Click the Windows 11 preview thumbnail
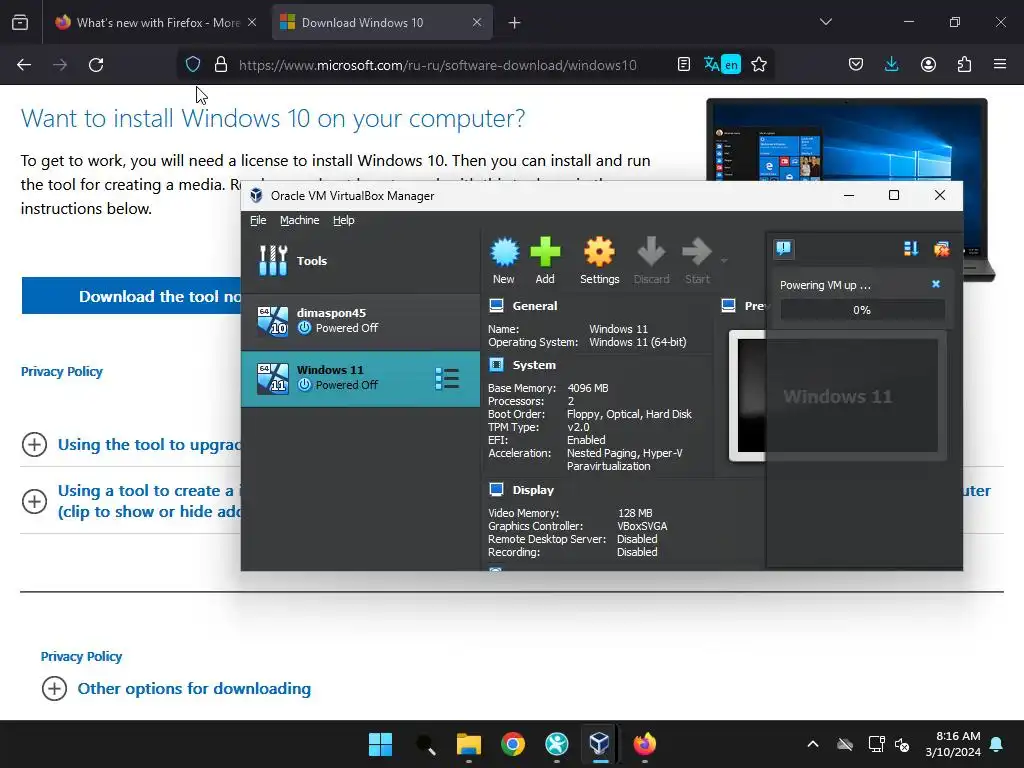Viewport: 1024px width, 768px height. [x=837, y=396]
